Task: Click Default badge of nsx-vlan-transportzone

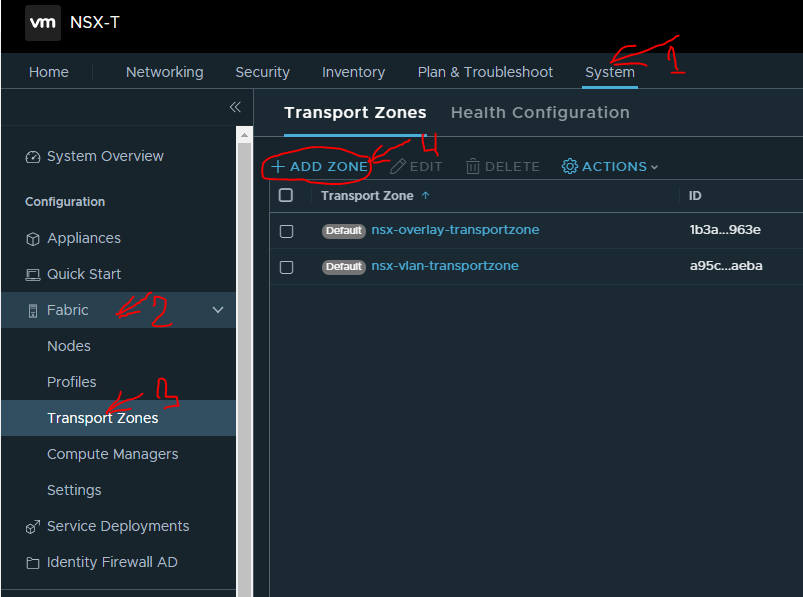Action: [x=344, y=267]
